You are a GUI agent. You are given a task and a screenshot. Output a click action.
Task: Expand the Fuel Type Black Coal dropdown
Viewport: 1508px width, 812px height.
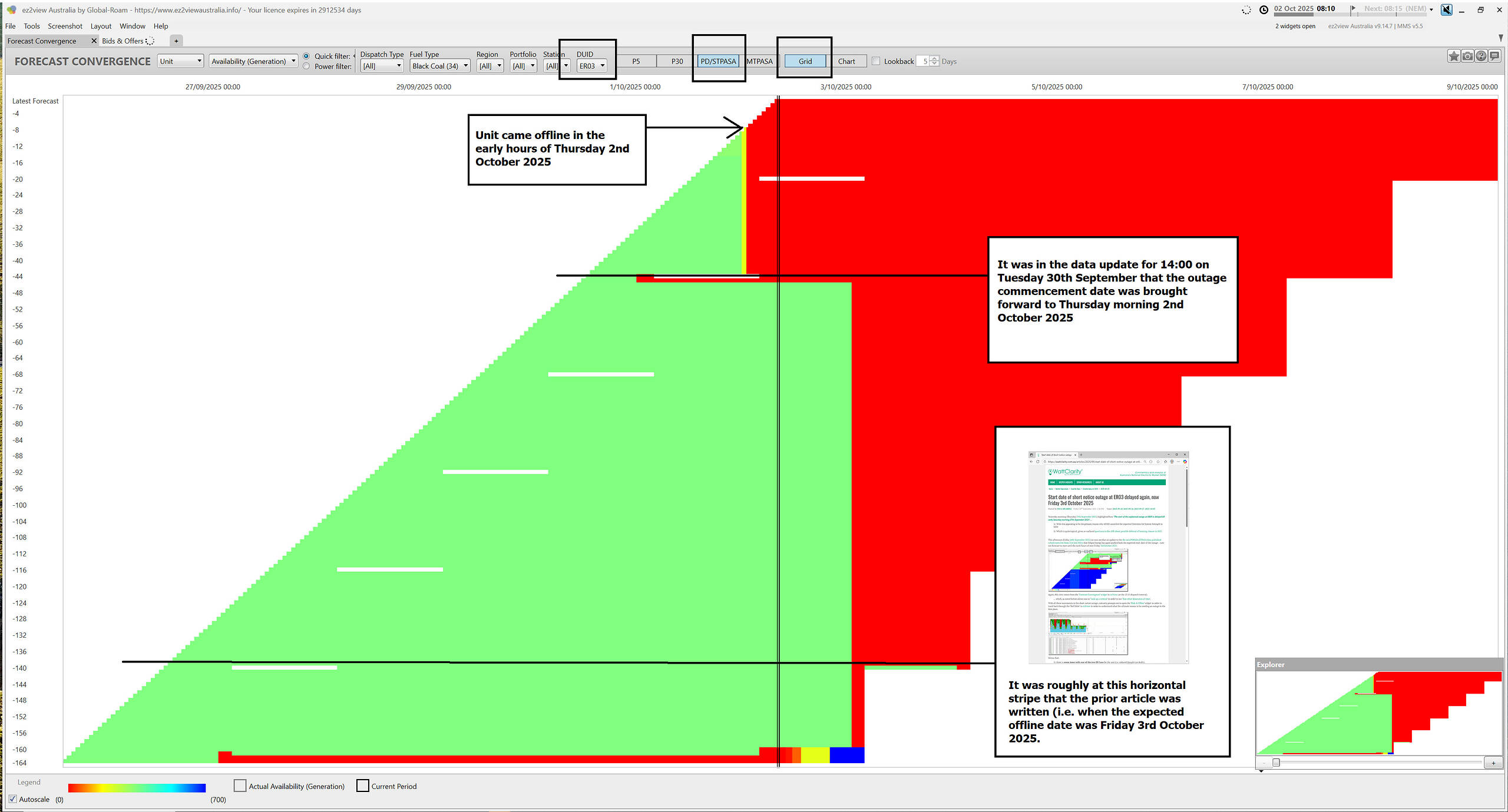pos(440,66)
